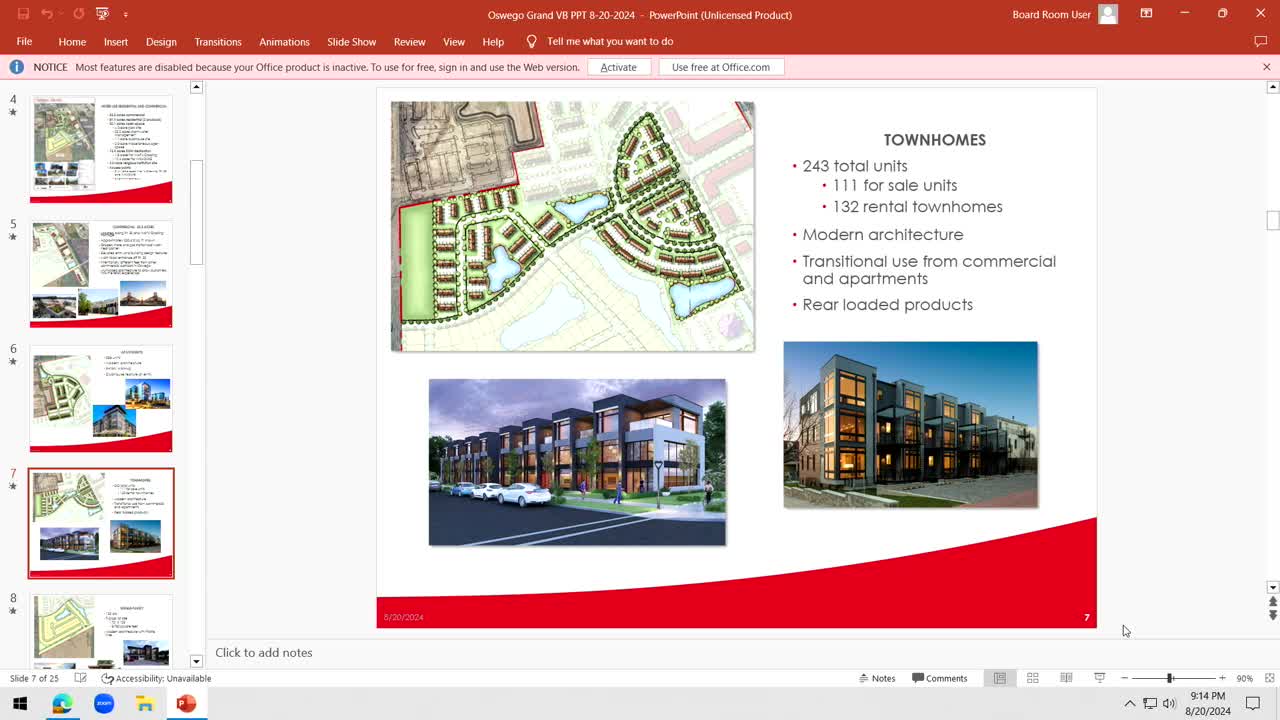Select Normal view in the status bar
The height and width of the screenshot is (720, 1280).
click(999, 677)
